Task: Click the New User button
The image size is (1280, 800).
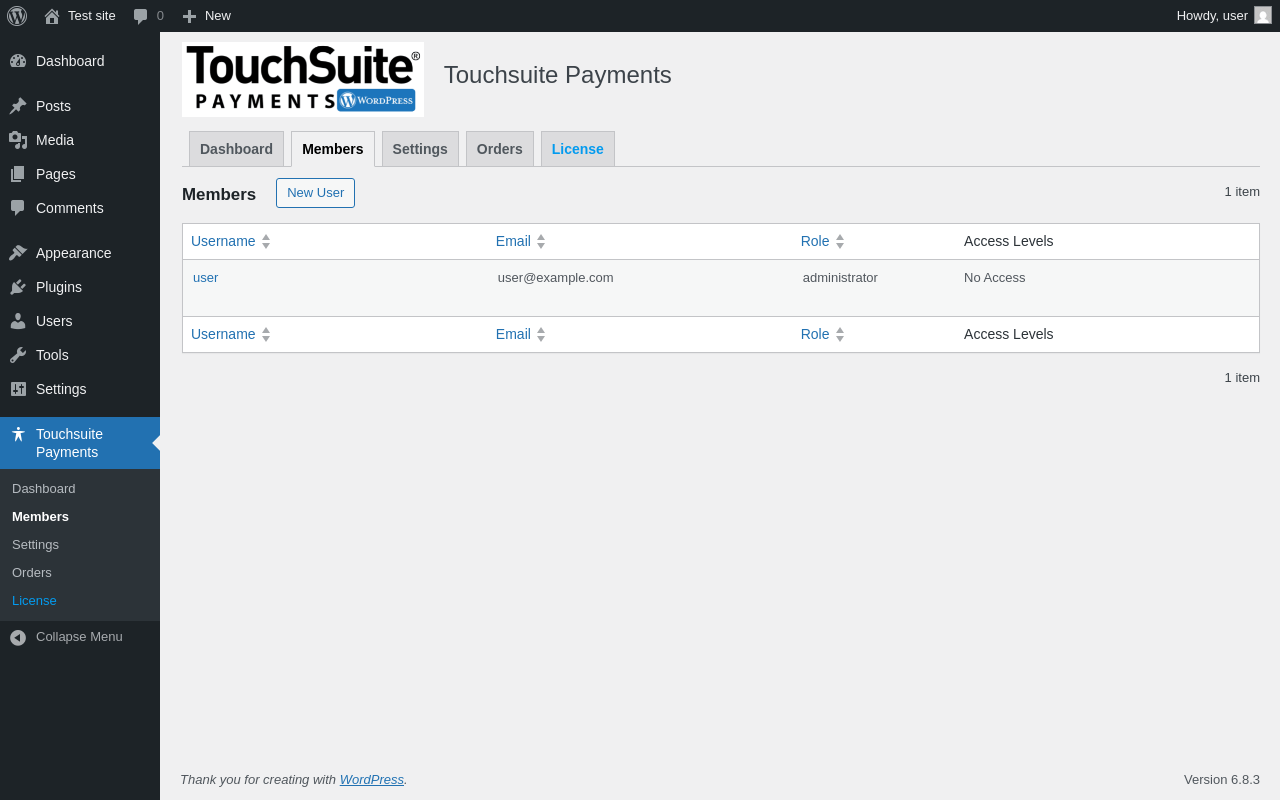Action: (x=315, y=193)
